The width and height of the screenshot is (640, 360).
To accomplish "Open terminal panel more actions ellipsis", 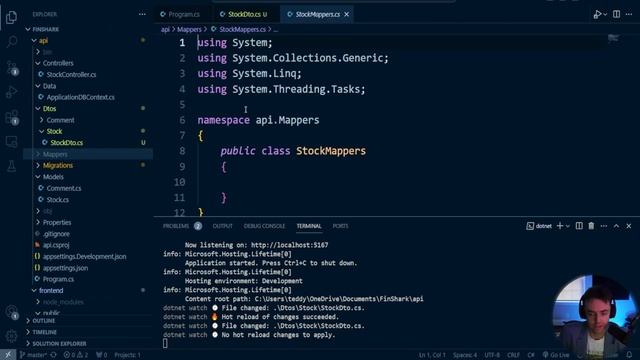I will pos(604,226).
